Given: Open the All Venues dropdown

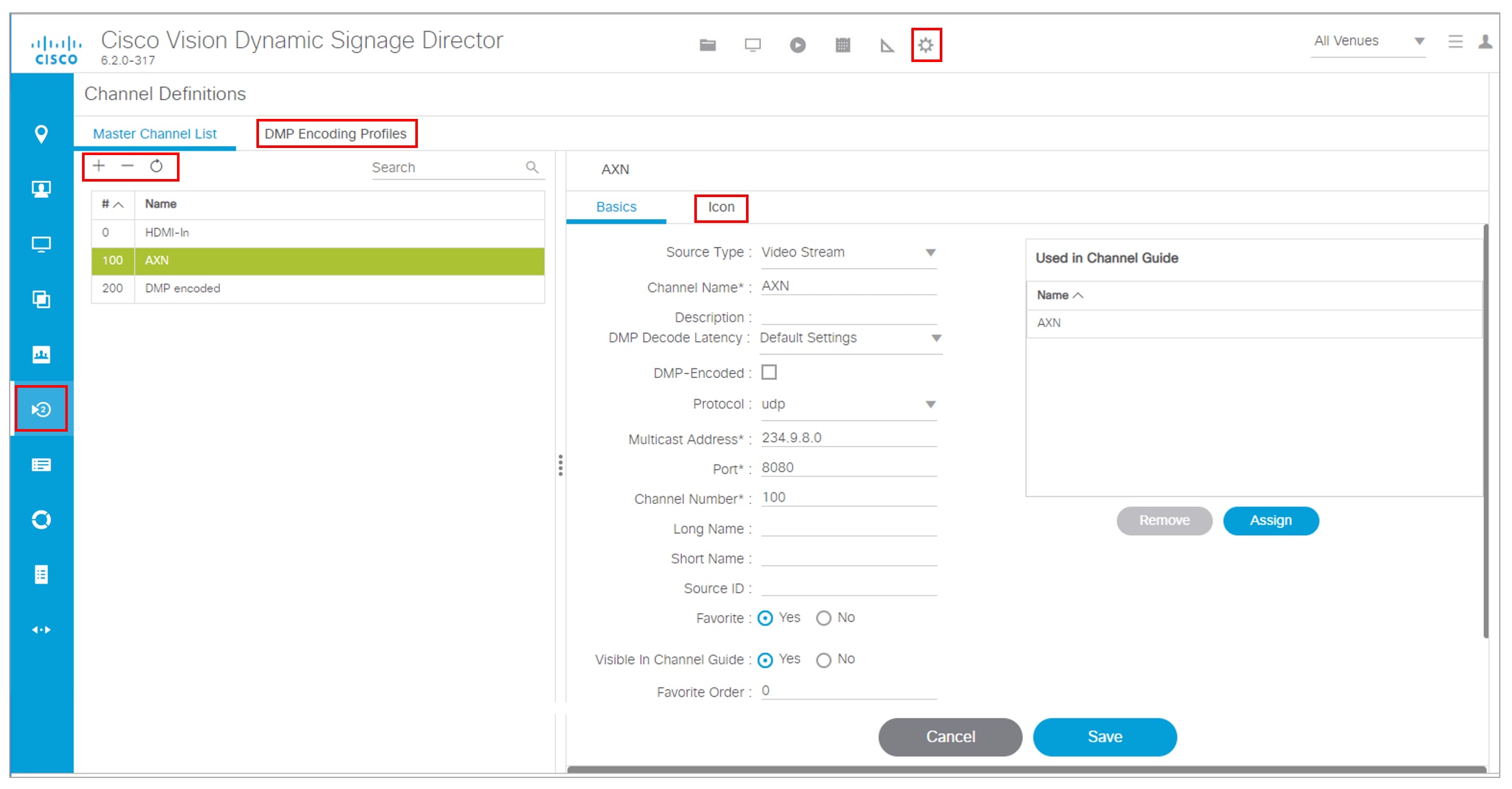Looking at the screenshot, I should [x=1369, y=41].
